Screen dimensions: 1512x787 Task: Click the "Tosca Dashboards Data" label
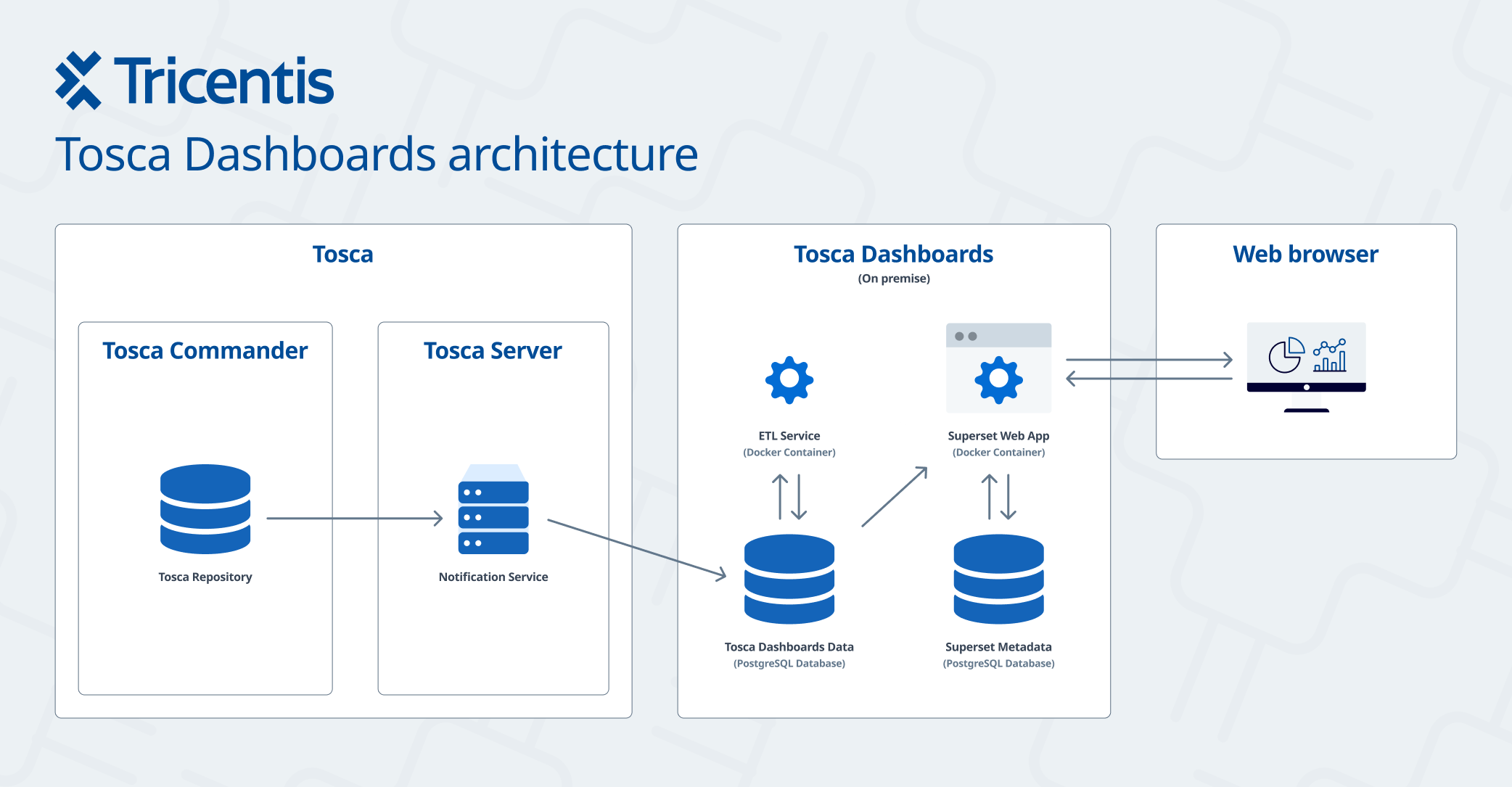(x=789, y=647)
